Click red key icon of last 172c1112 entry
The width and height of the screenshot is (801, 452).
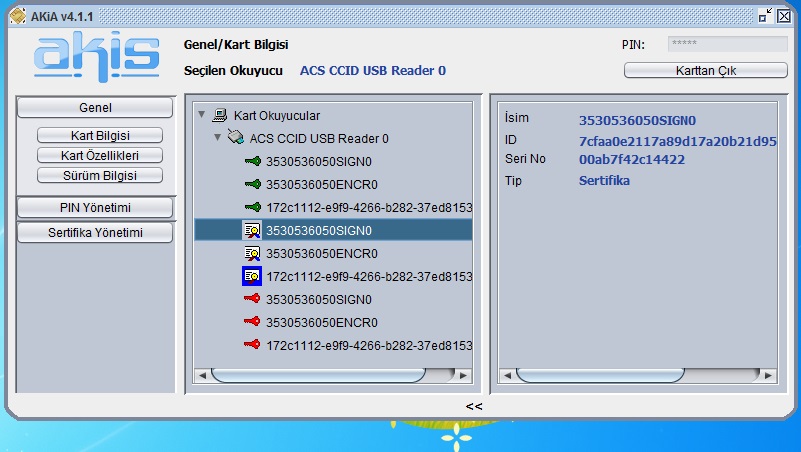pyautogui.click(x=252, y=345)
